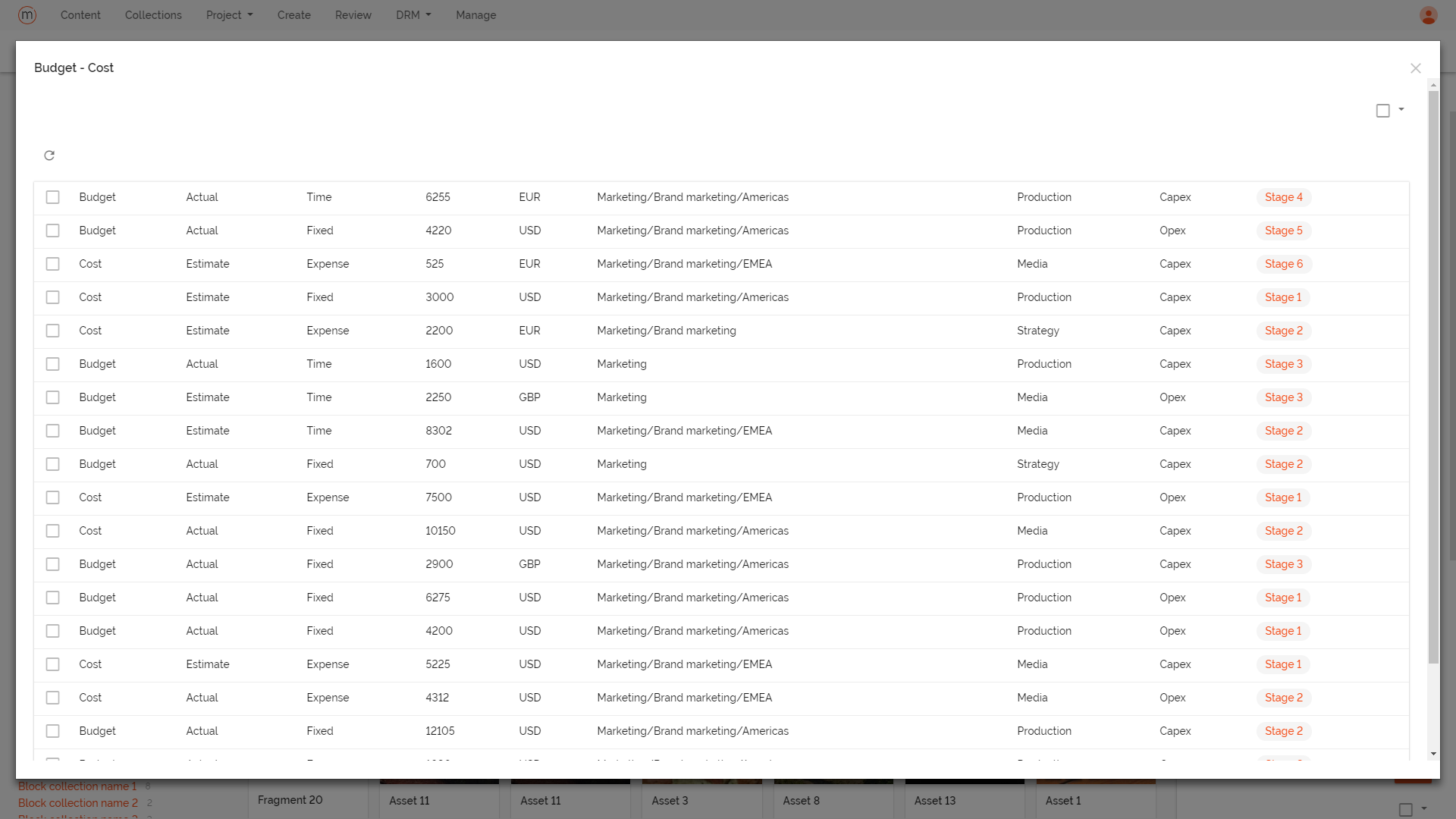
Task: Check the row with amount 12105
Action: [x=52, y=731]
